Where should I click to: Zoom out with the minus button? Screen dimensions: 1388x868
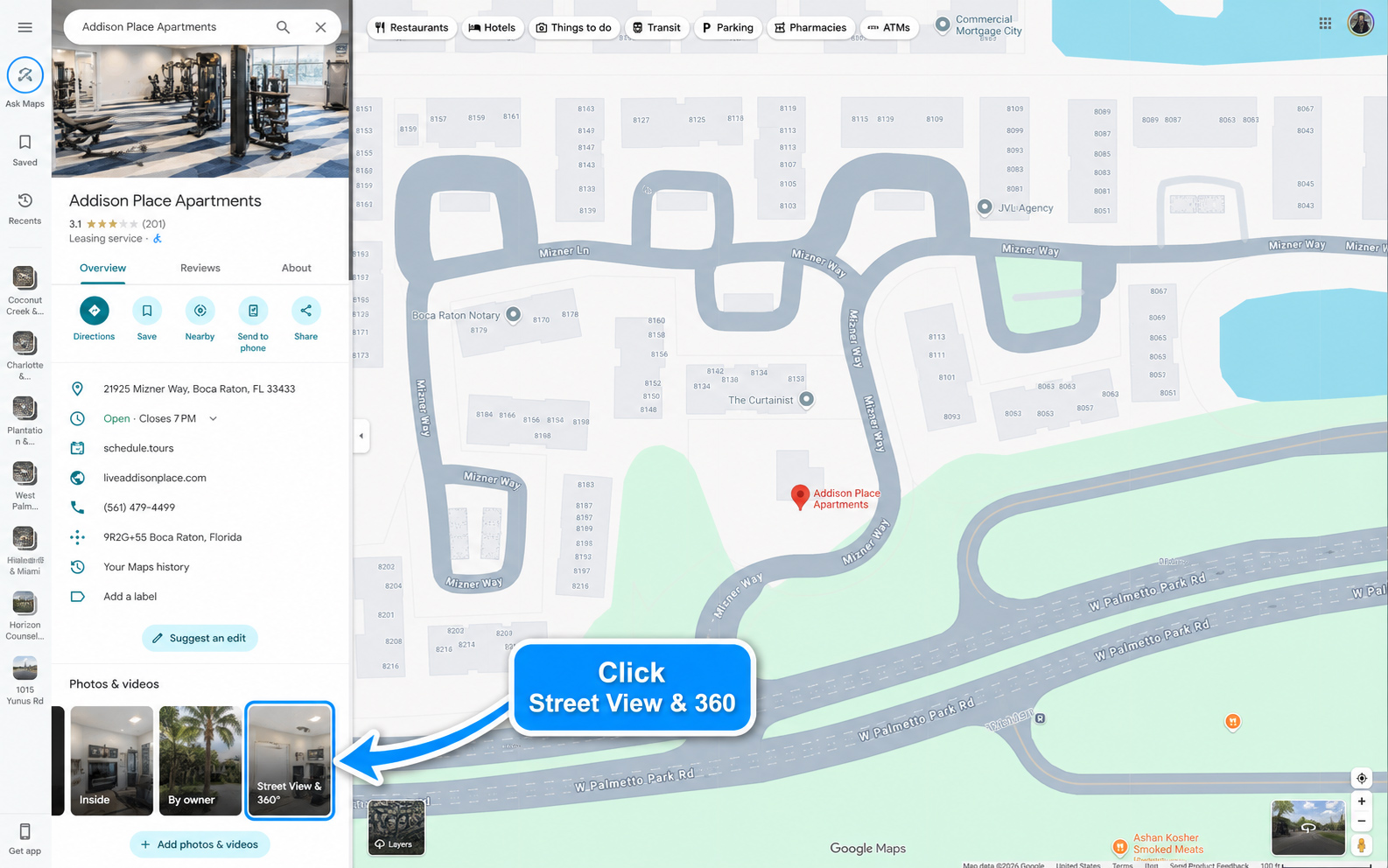tap(1362, 821)
